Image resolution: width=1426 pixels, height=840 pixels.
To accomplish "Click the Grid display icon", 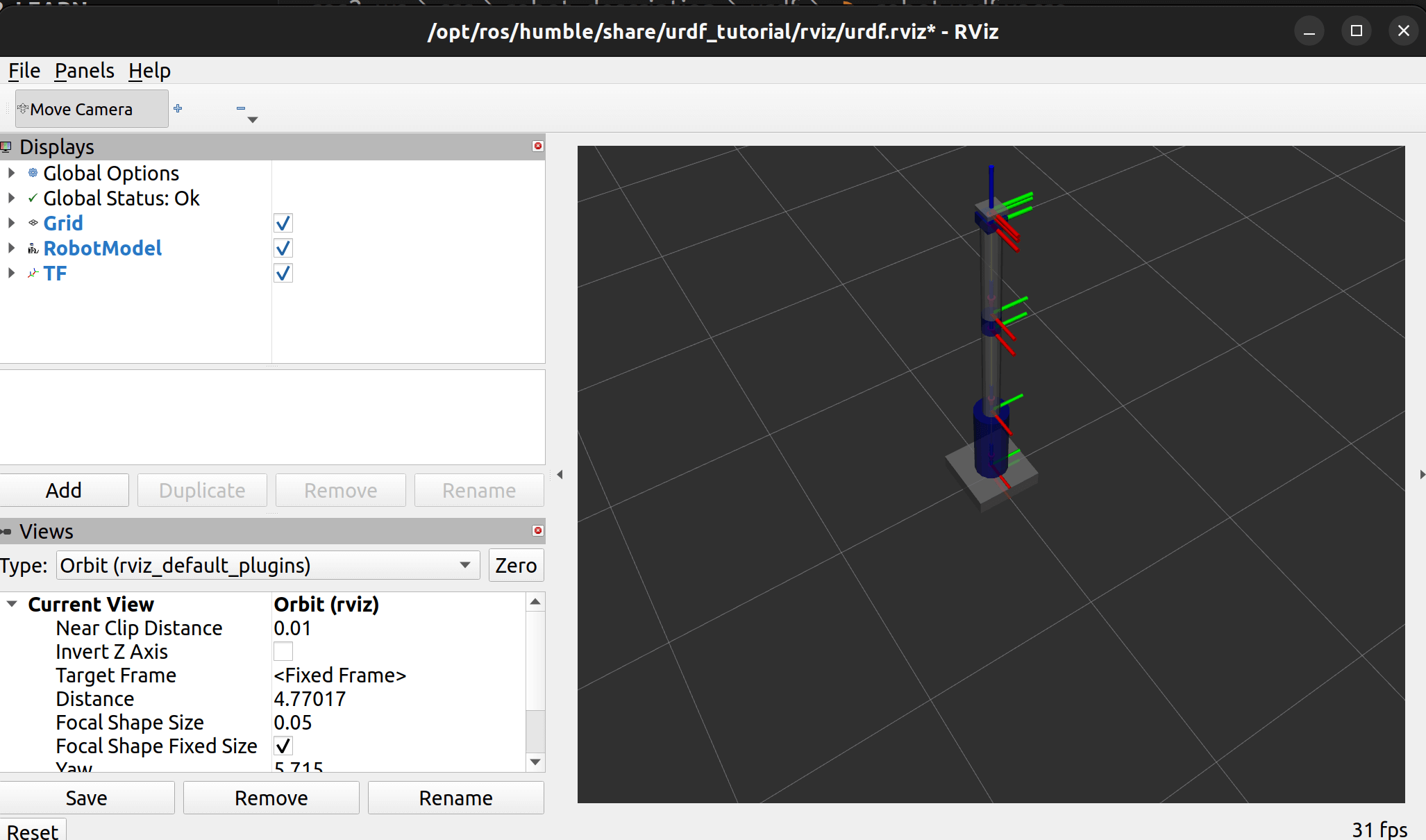I will pos(33,223).
